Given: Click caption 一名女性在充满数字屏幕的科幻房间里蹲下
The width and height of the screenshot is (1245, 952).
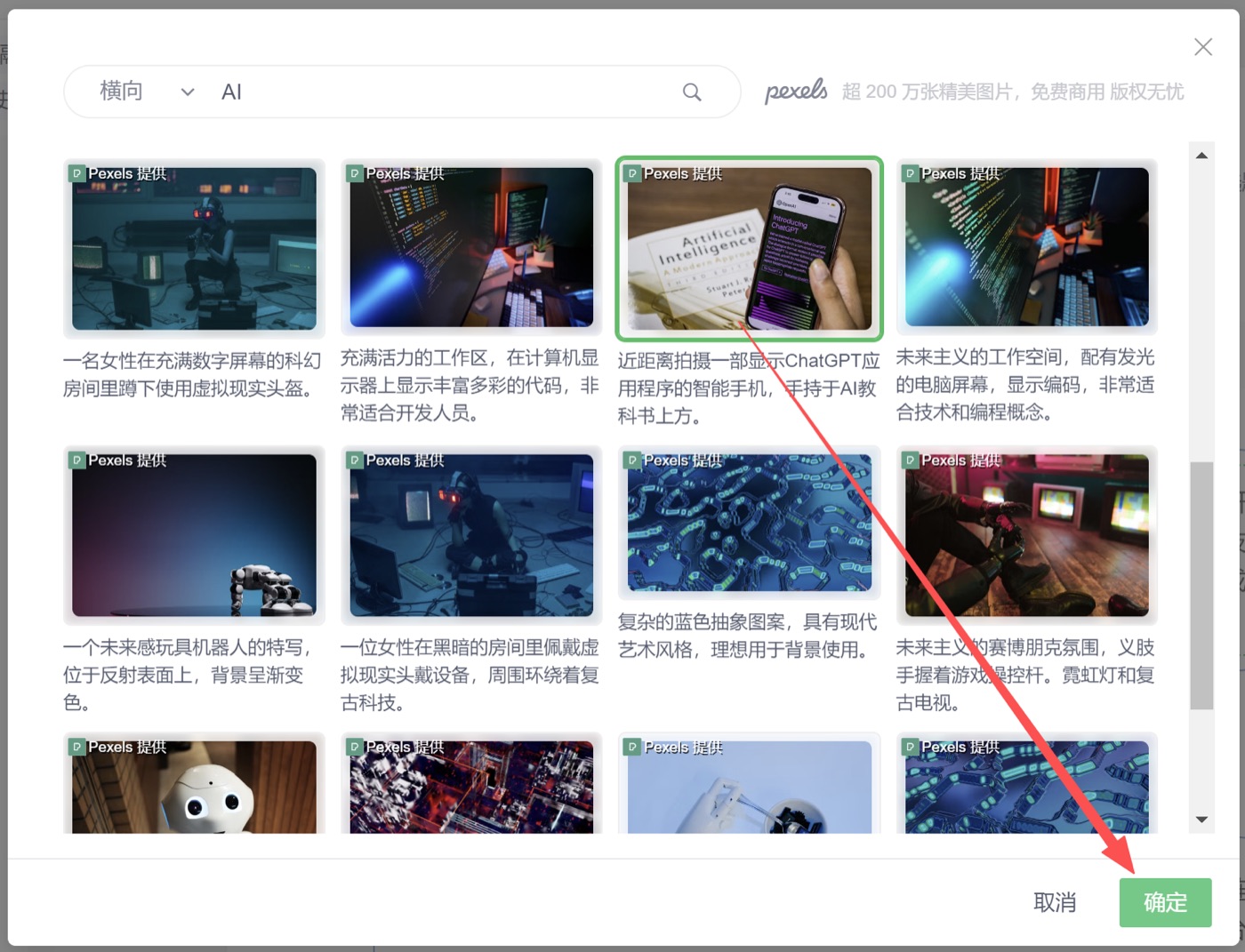Looking at the screenshot, I should (192, 374).
